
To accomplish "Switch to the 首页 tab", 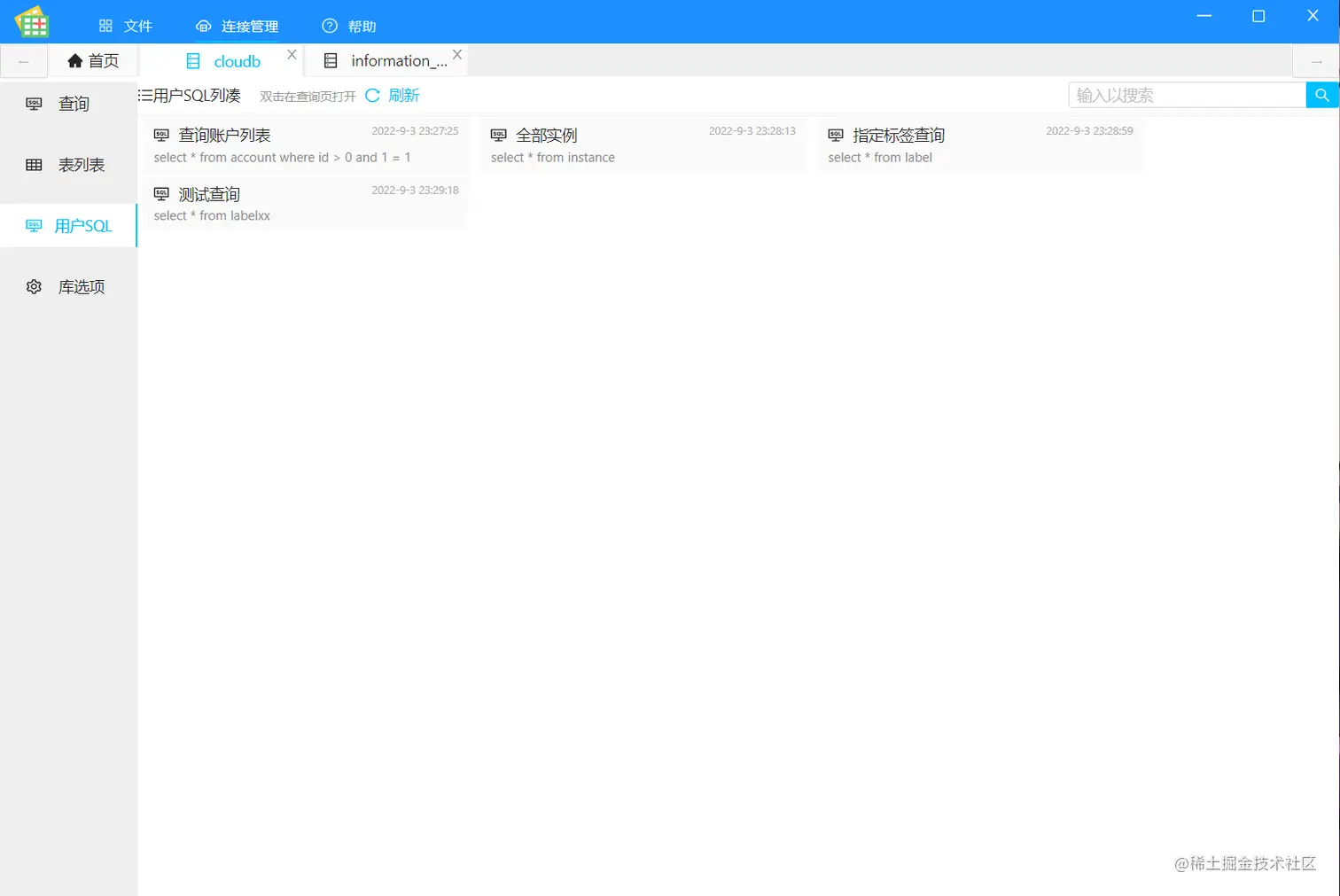I will point(93,60).
